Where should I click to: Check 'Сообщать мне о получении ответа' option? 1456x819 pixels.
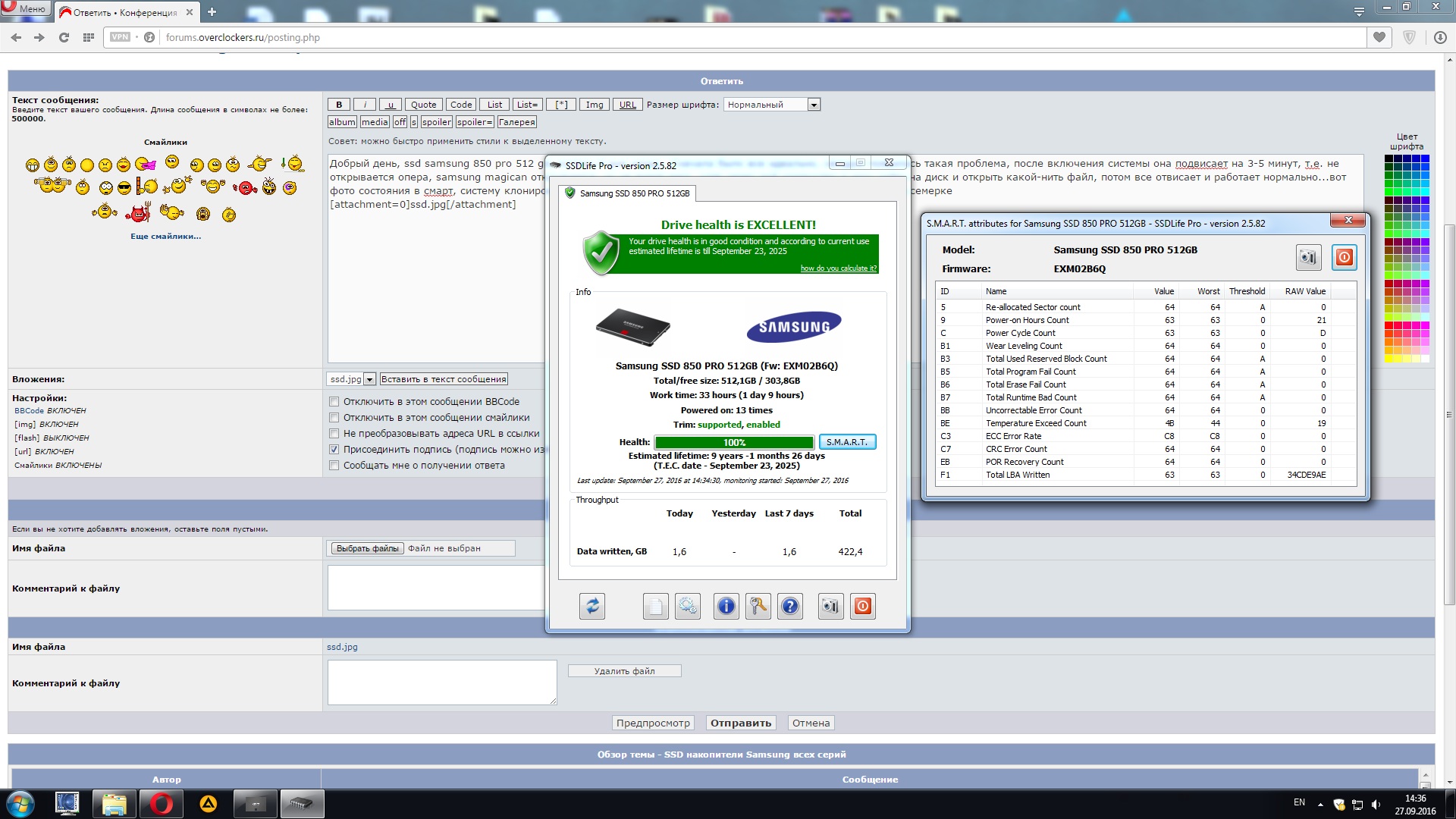[x=334, y=466]
